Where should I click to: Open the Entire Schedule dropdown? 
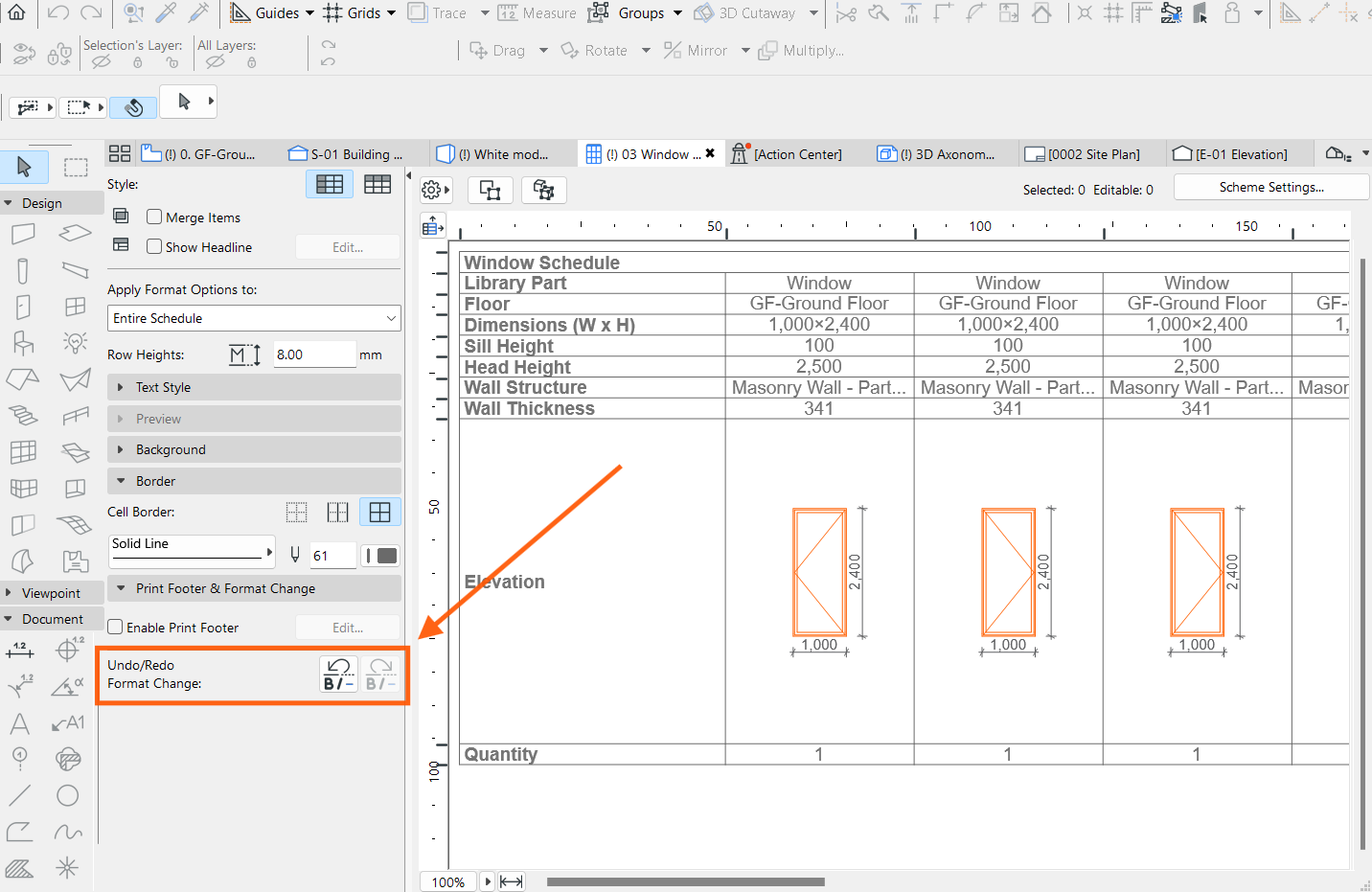pos(254,318)
